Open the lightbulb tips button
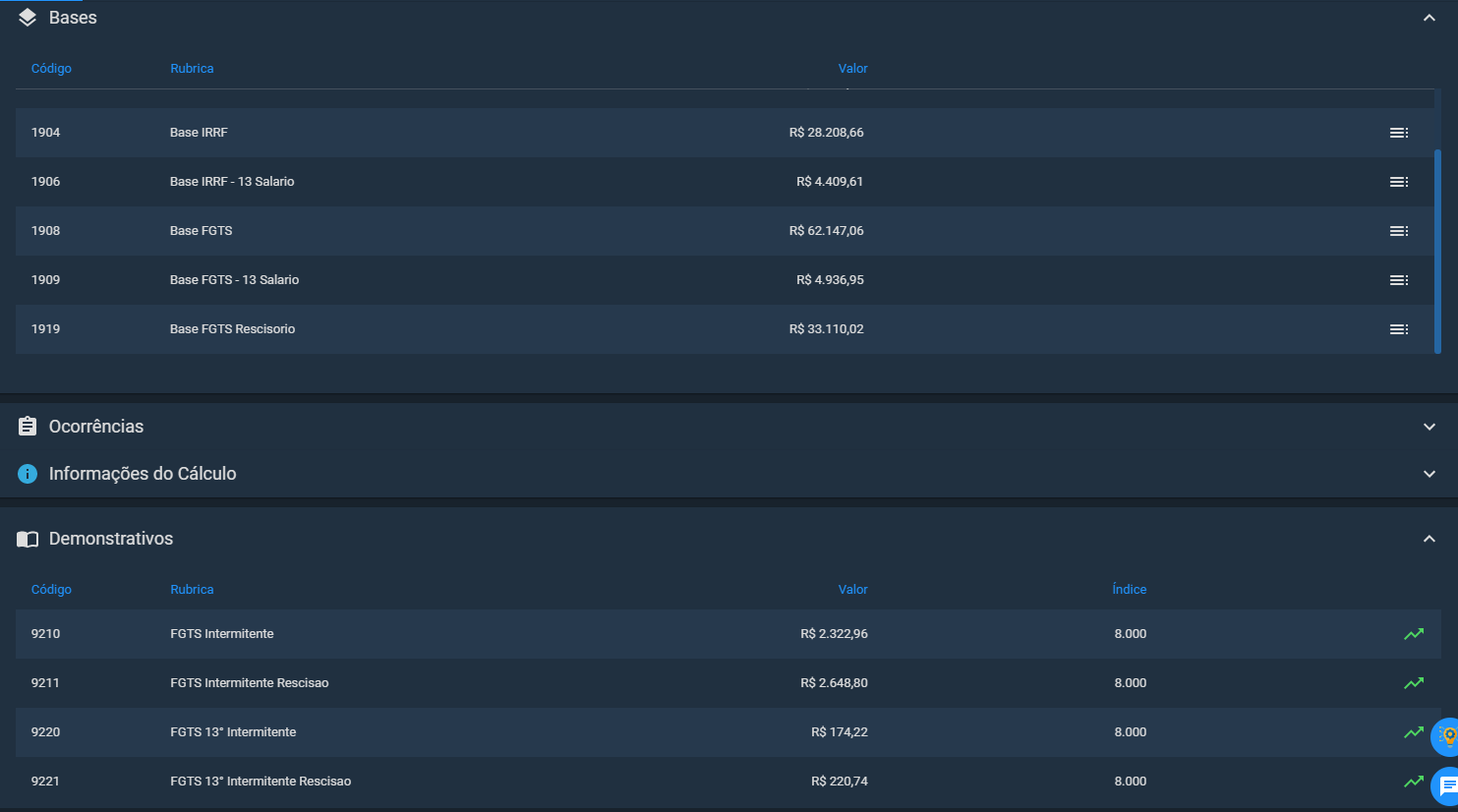The image size is (1458, 812). 1446,736
